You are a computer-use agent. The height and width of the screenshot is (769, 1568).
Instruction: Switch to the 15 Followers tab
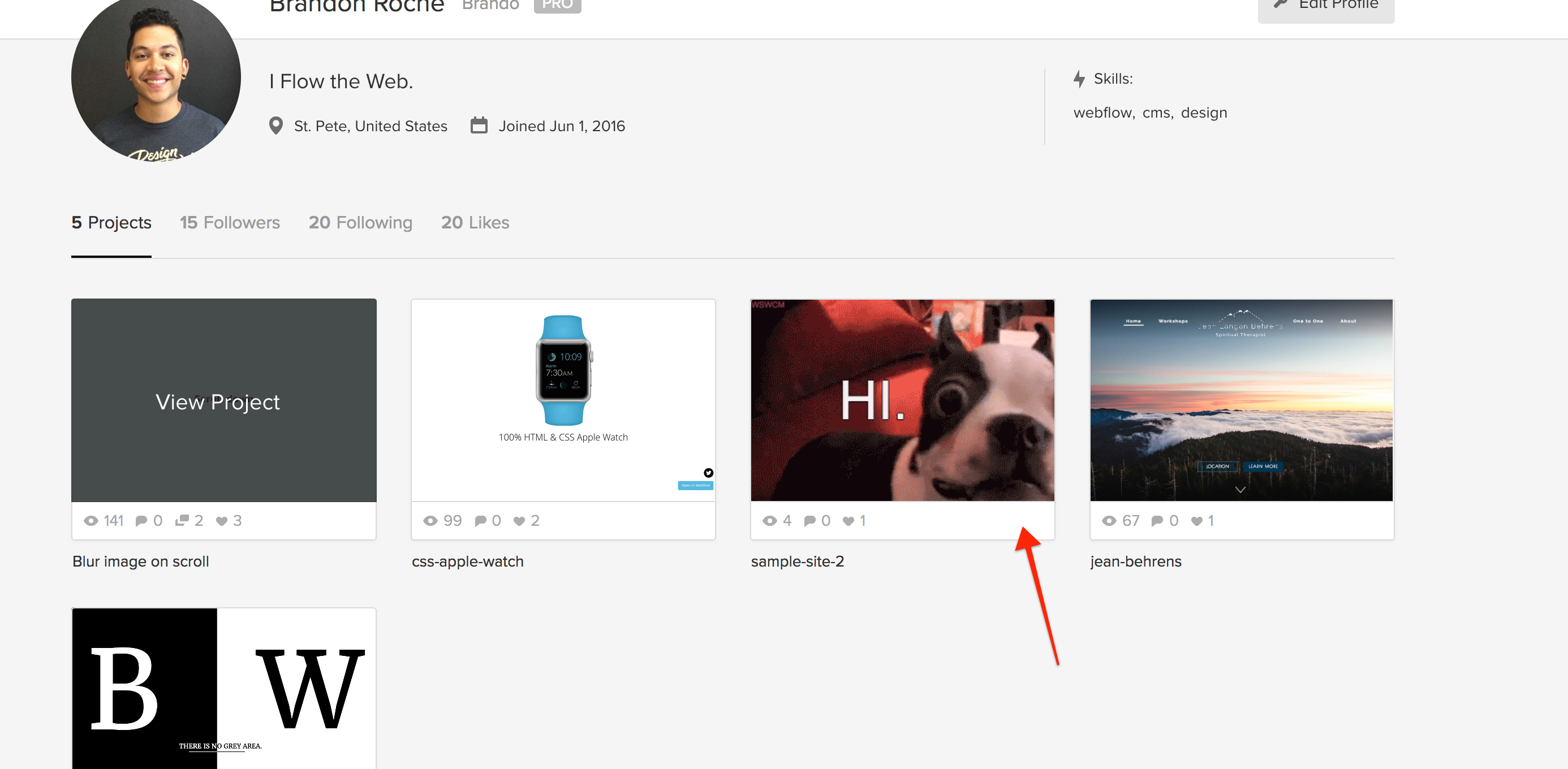[230, 223]
